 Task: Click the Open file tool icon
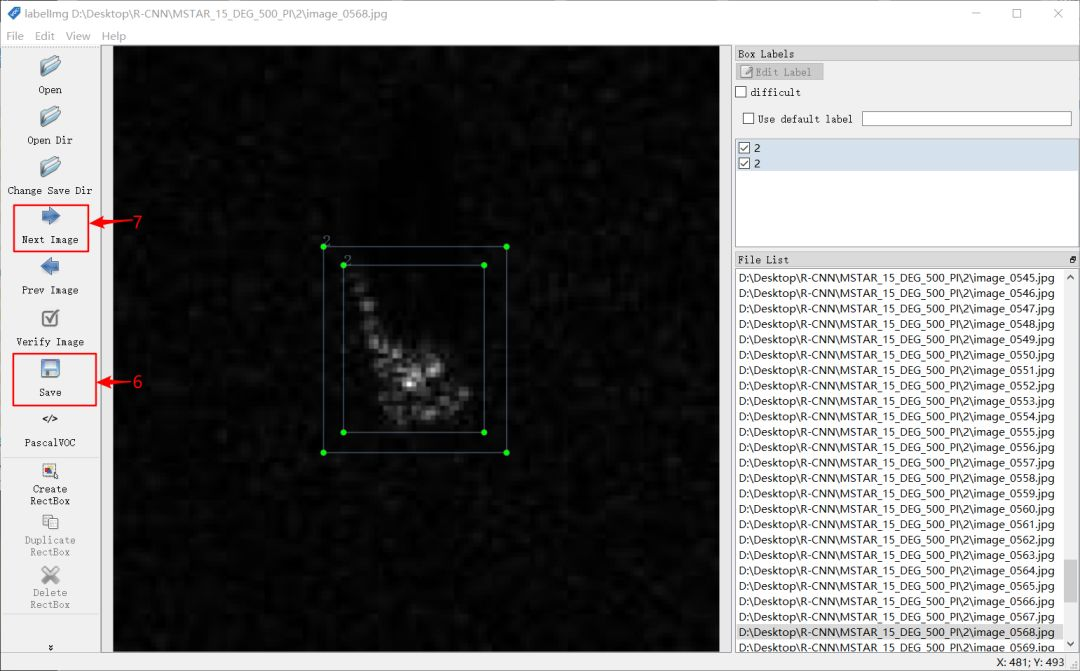click(50, 67)
